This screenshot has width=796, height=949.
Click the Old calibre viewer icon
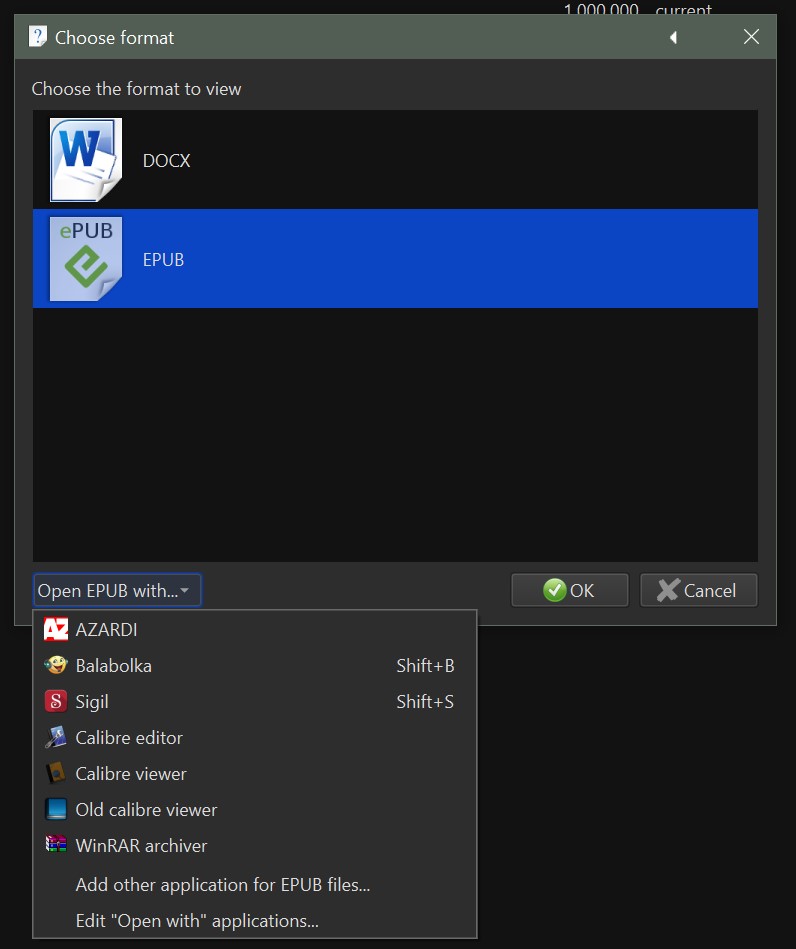[x=56, y=809]
